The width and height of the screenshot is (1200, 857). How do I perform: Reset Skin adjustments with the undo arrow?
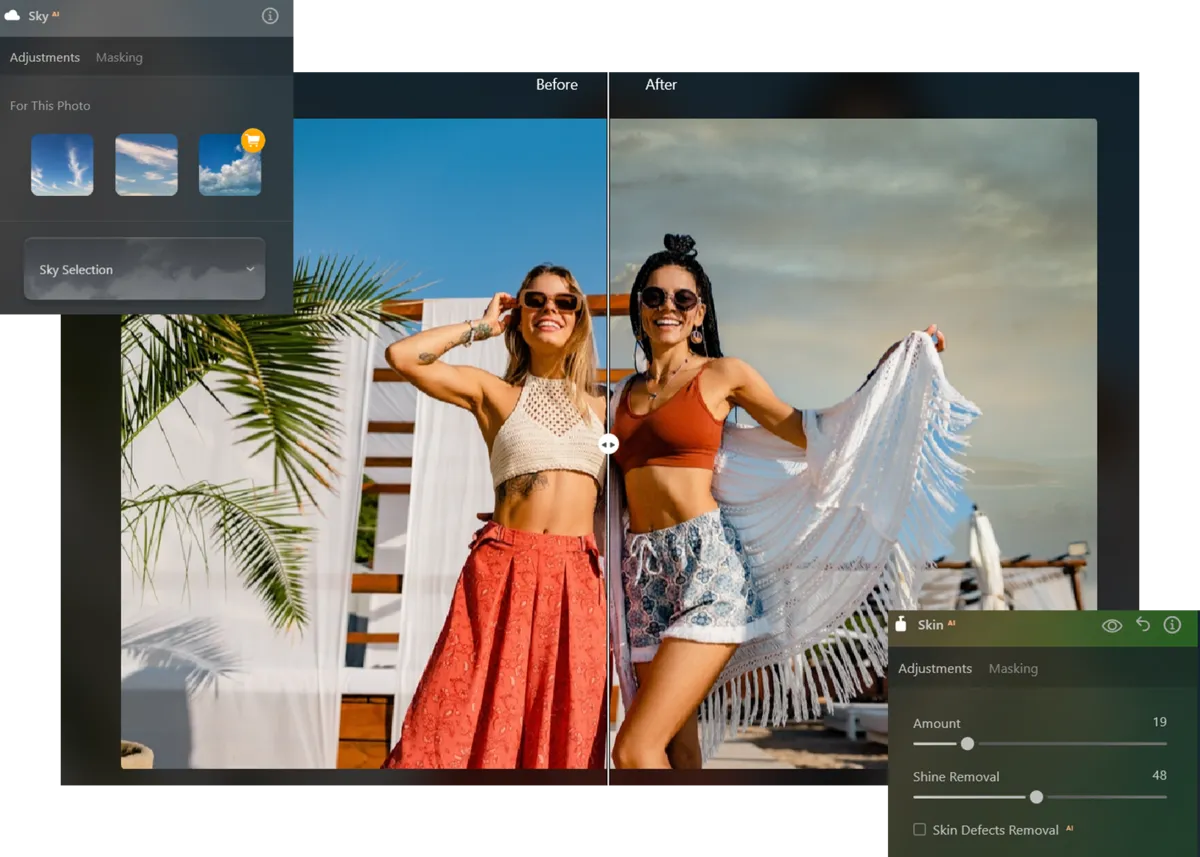pyautogui.click(x=1142, y=625)
